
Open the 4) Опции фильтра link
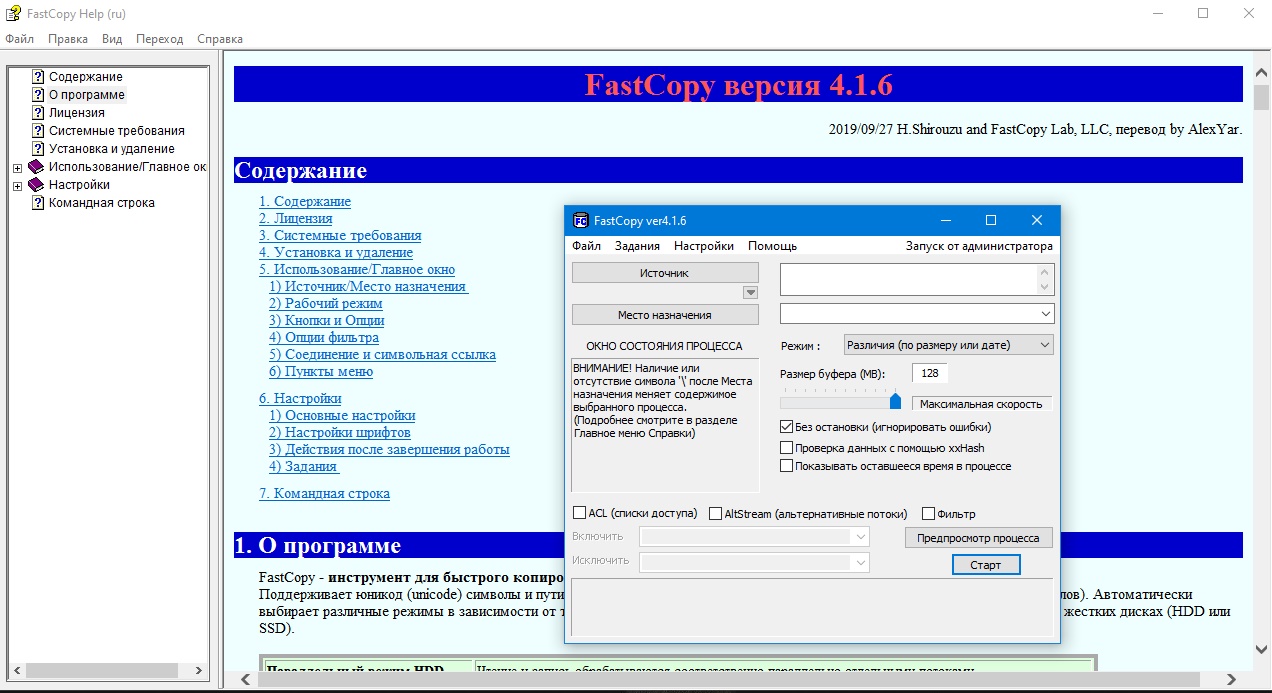point(324,338)
